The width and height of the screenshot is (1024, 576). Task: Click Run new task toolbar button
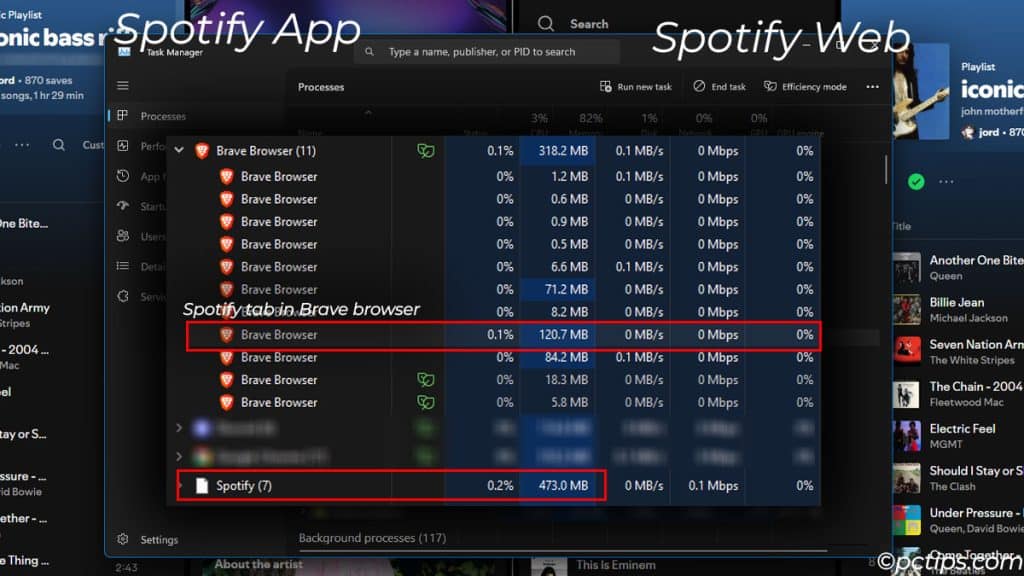[x=635, y=86]
